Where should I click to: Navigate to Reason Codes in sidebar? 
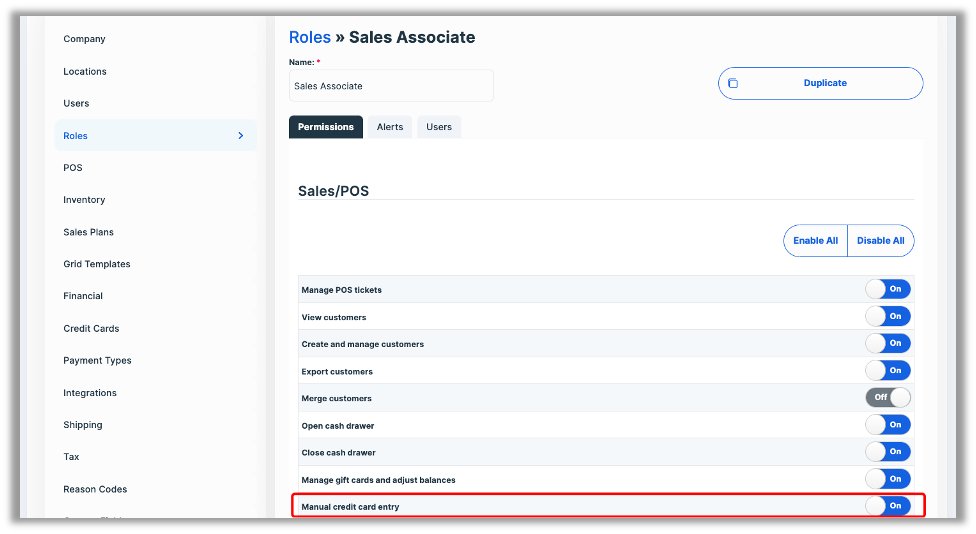(95, 489)
